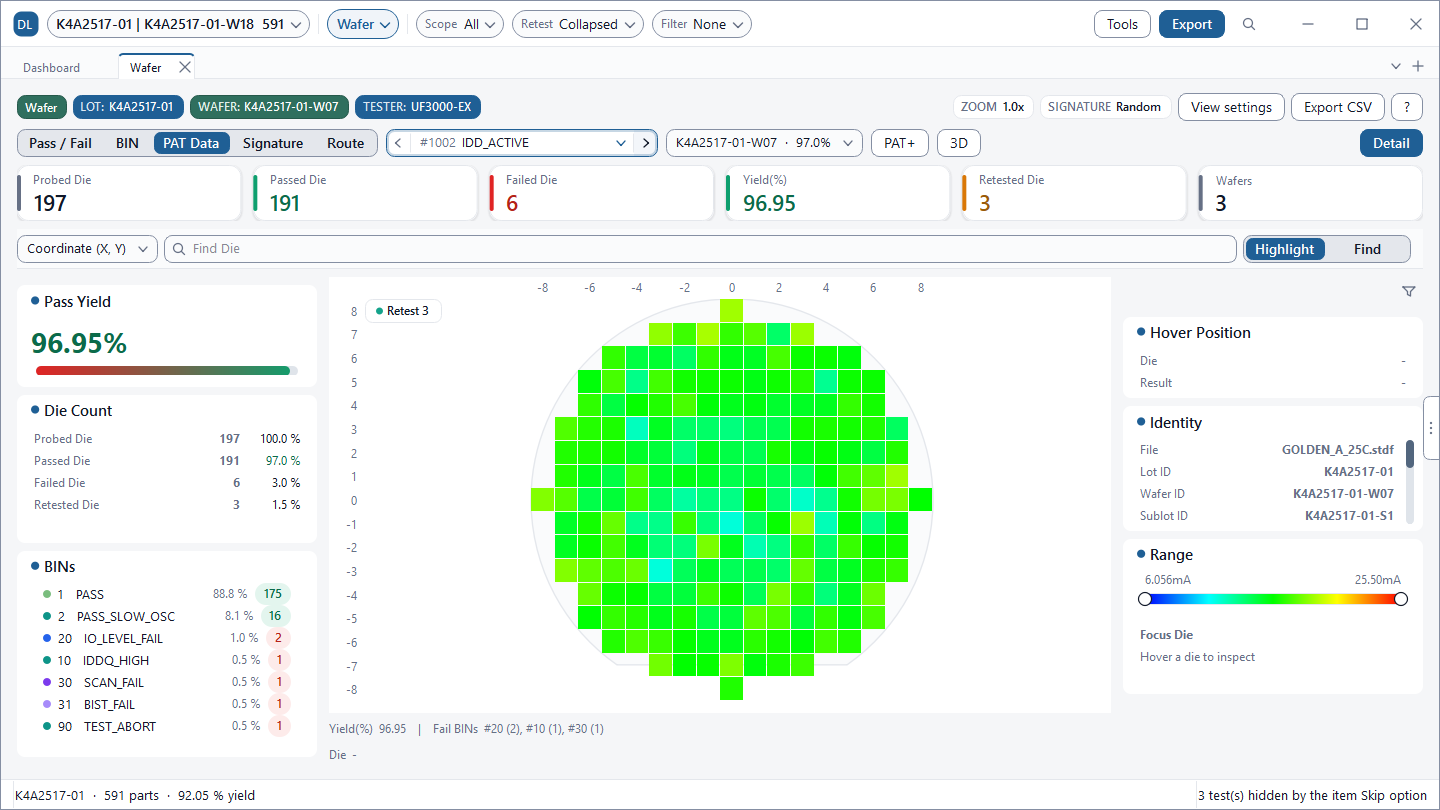
Task: Select the IO_LEVEL_FAIL bin row
Action: [x=167, y=638]
